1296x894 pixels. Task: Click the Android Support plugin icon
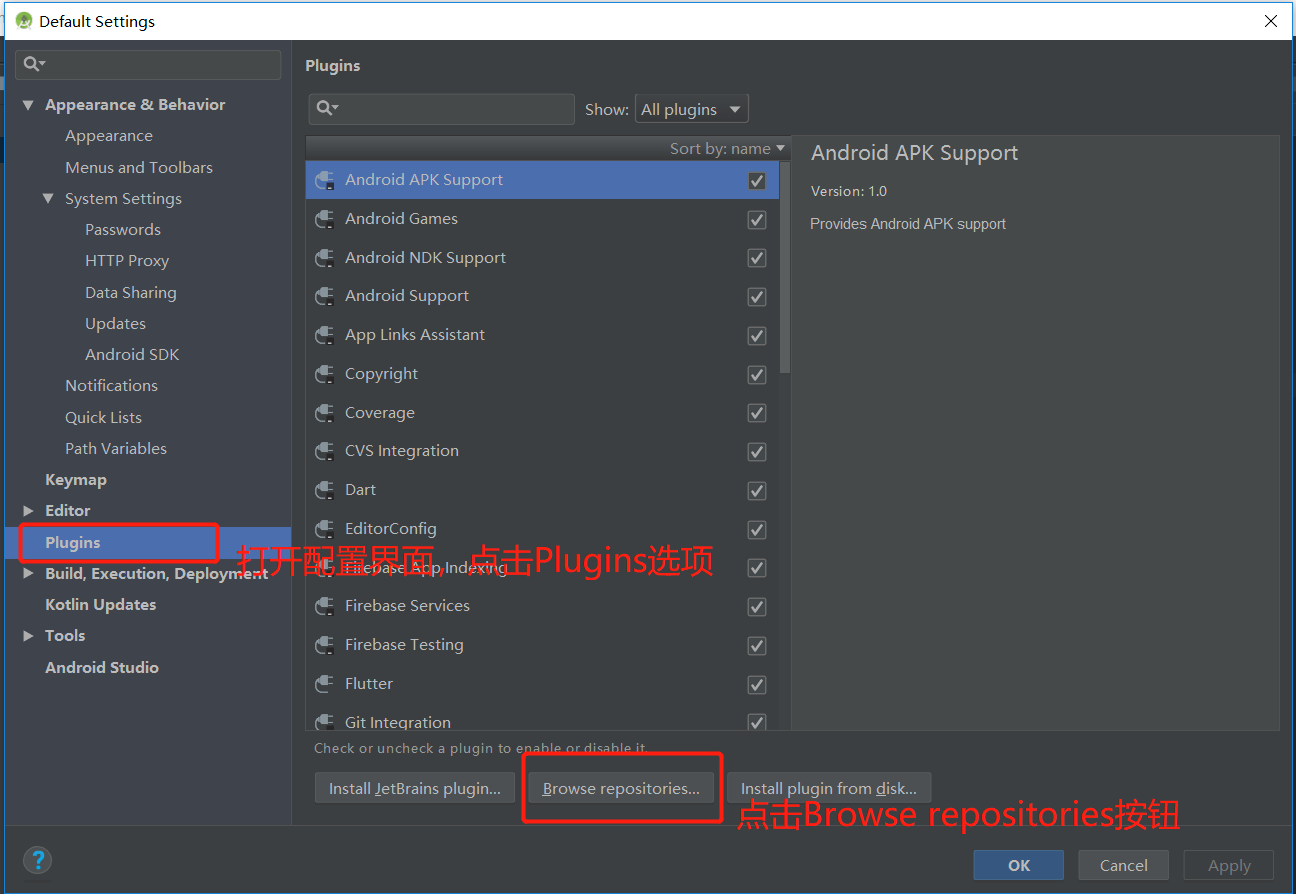click(324, 296)
